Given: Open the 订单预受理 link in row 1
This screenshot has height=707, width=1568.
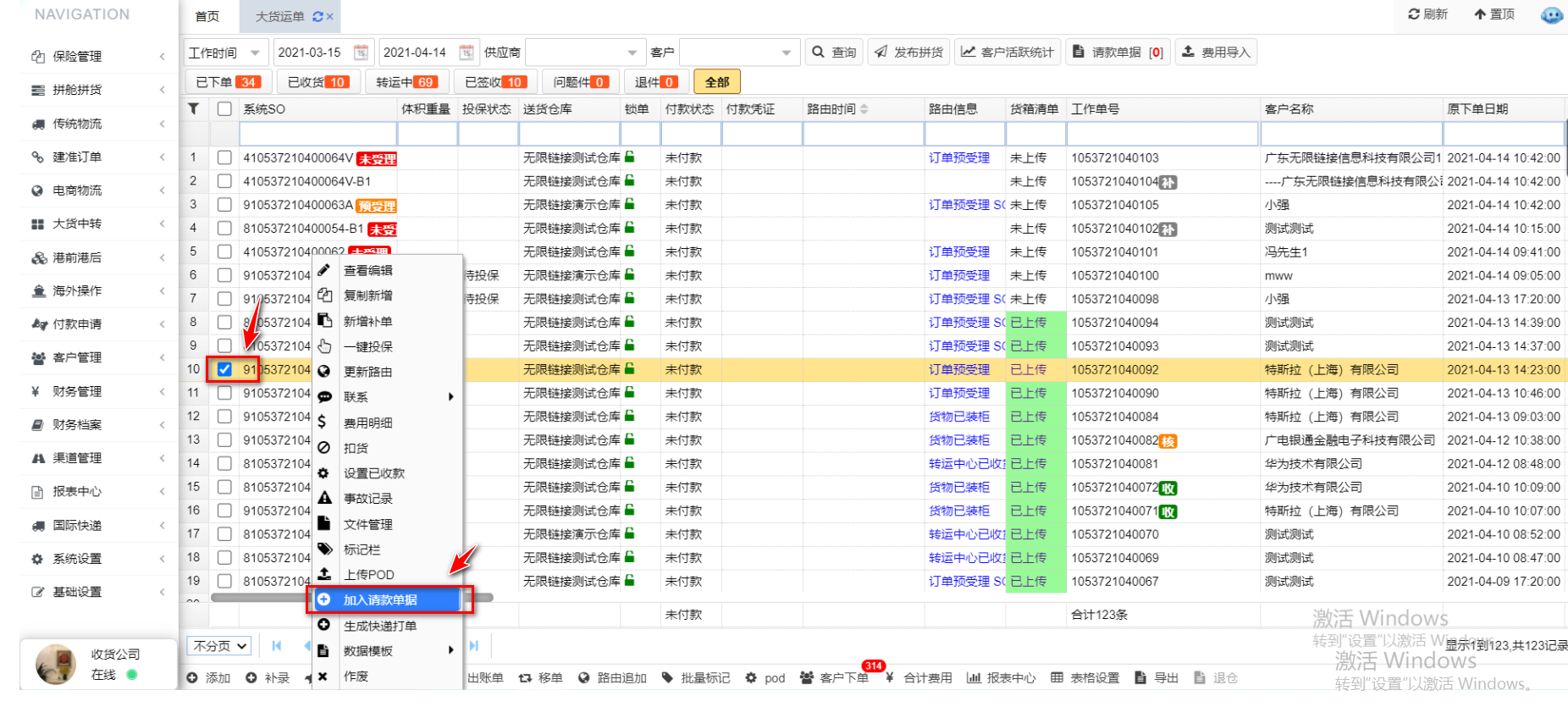Looking at the screenshot, I should (958, 157).
